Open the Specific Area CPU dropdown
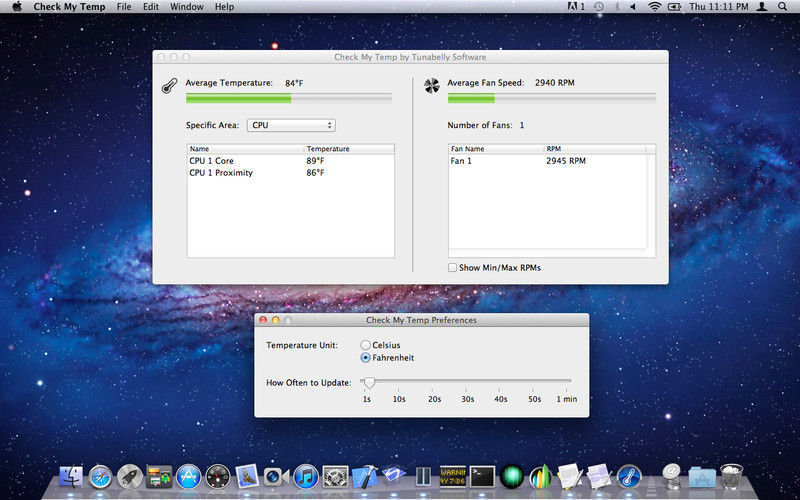 [x=291, y=125]
